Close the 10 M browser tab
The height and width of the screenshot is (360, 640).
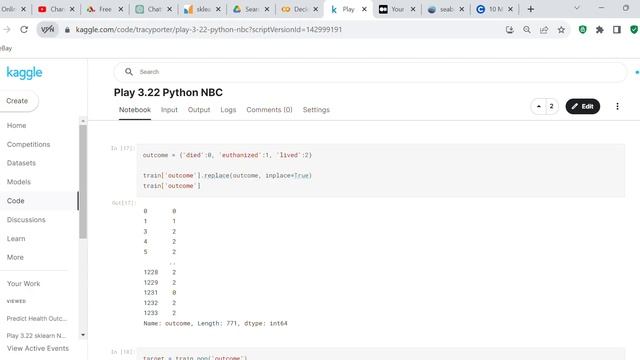click(510, 9)
